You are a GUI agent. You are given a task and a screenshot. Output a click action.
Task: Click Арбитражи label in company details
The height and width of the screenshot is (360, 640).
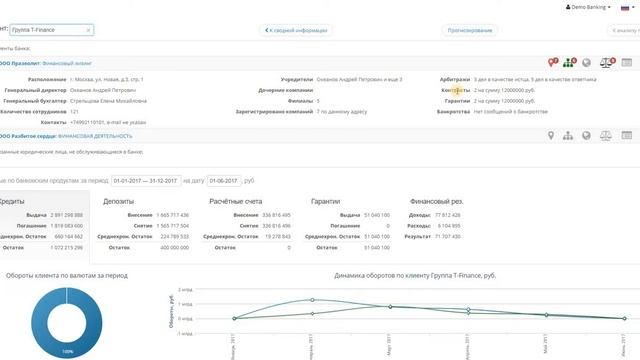pyautogui.click(x=455, y=79)
